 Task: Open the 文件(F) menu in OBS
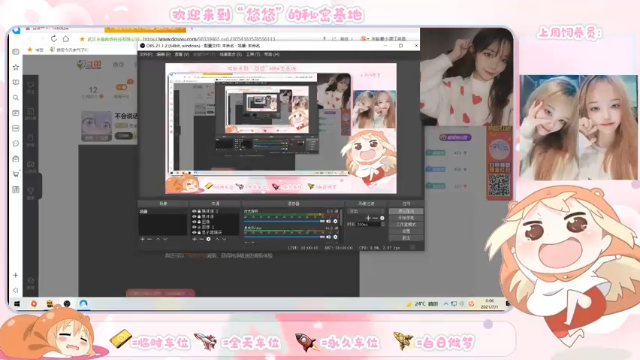point(146,54)
